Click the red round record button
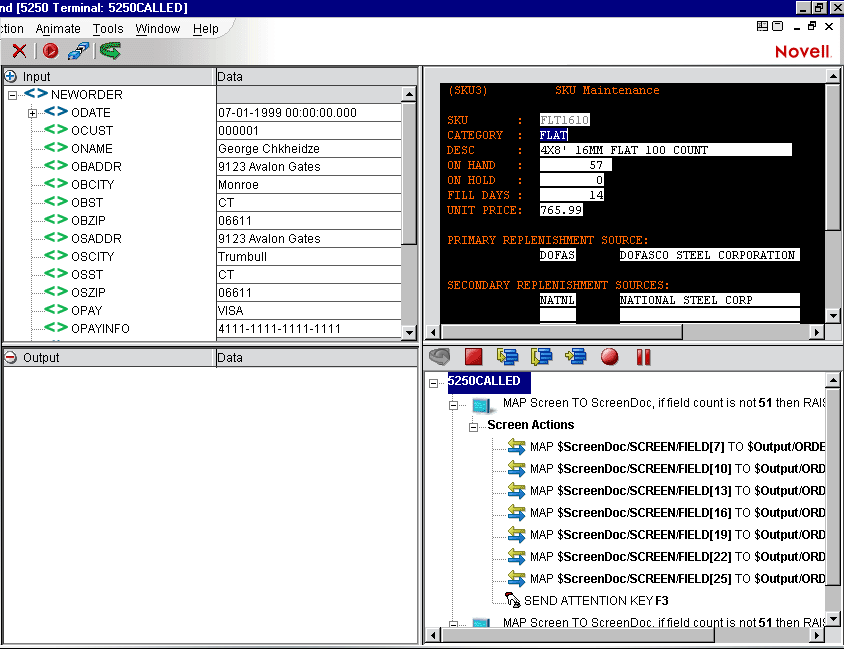 (x=609, y=357)
